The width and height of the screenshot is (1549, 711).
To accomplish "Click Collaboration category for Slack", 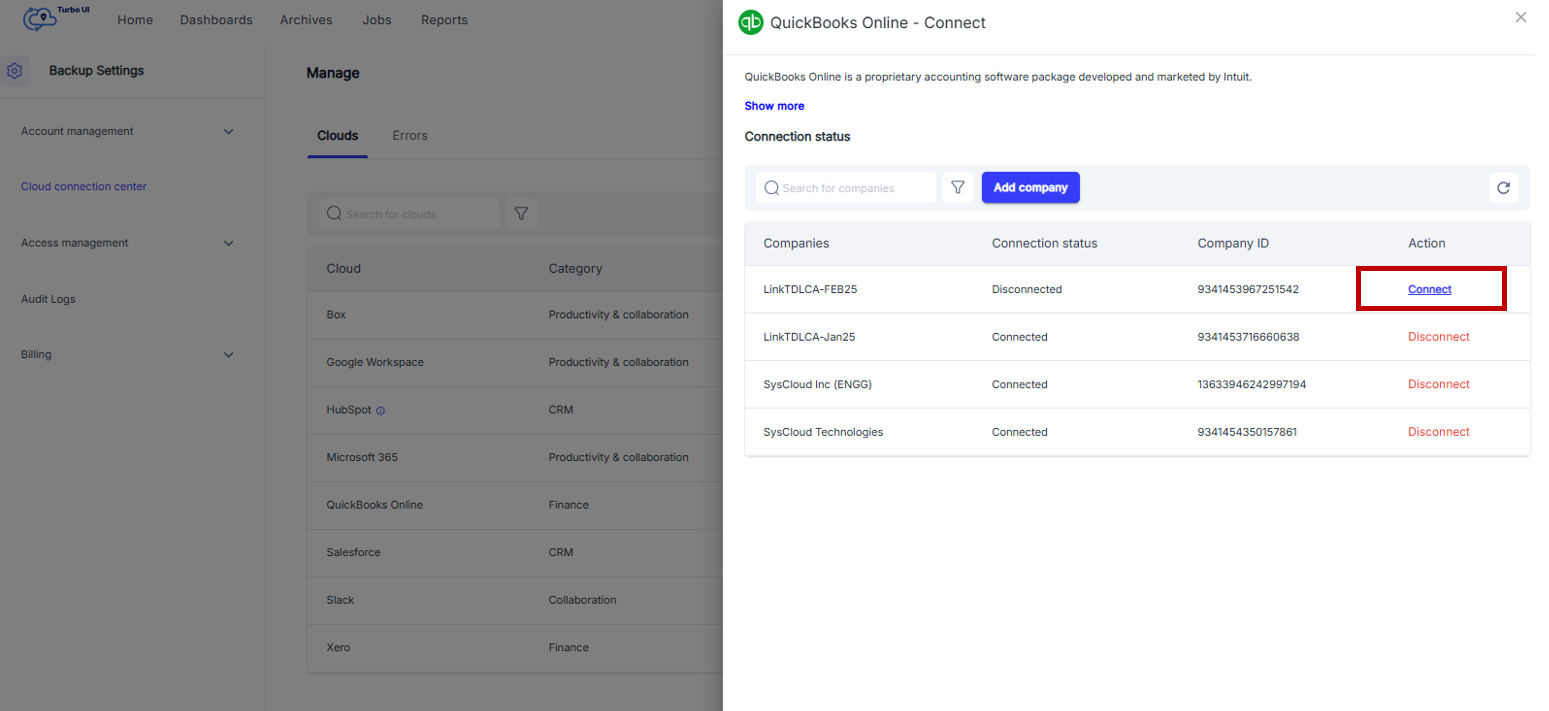I will 582,600.
